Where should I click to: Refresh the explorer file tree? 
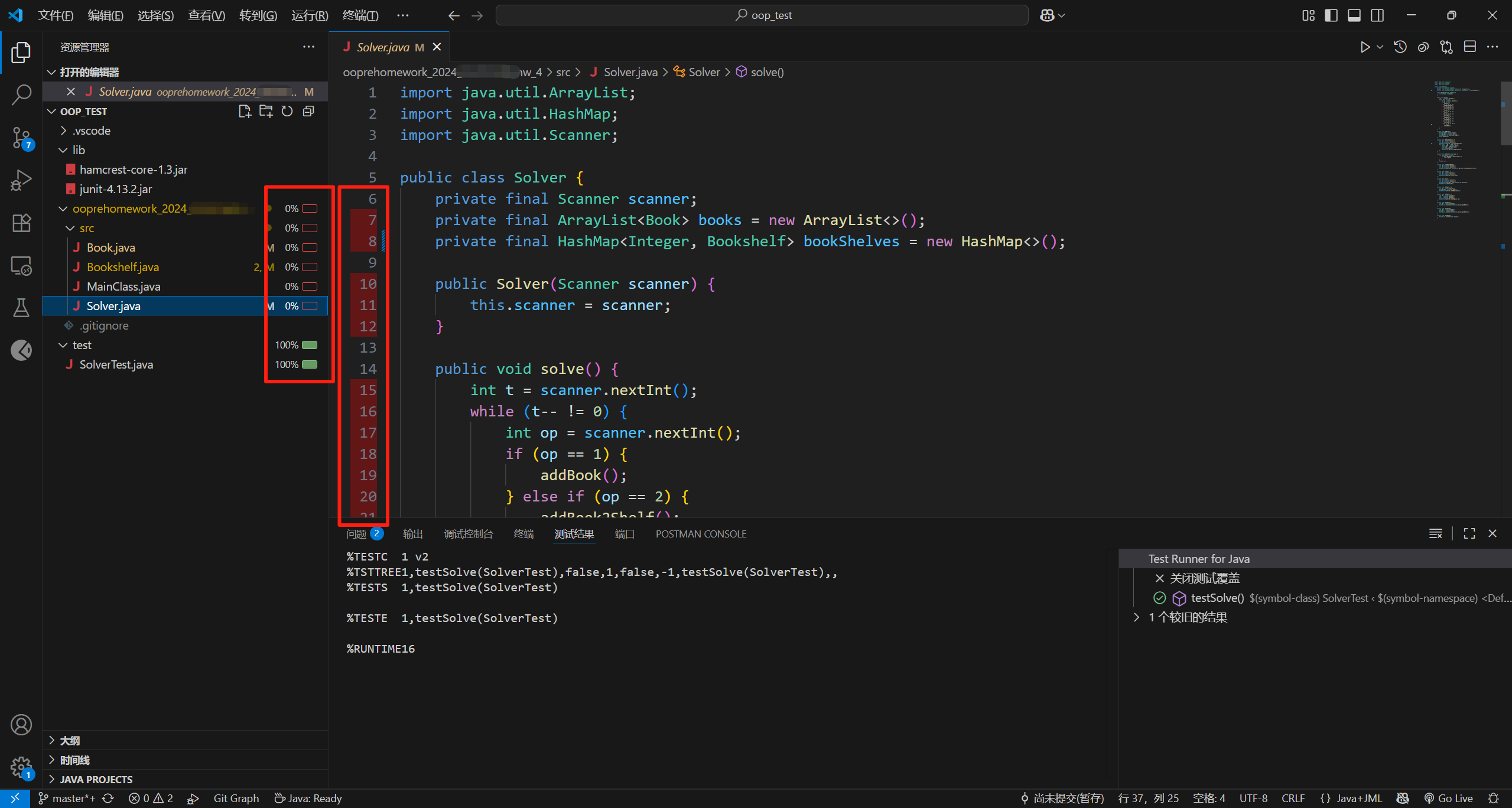click(287, 112)
